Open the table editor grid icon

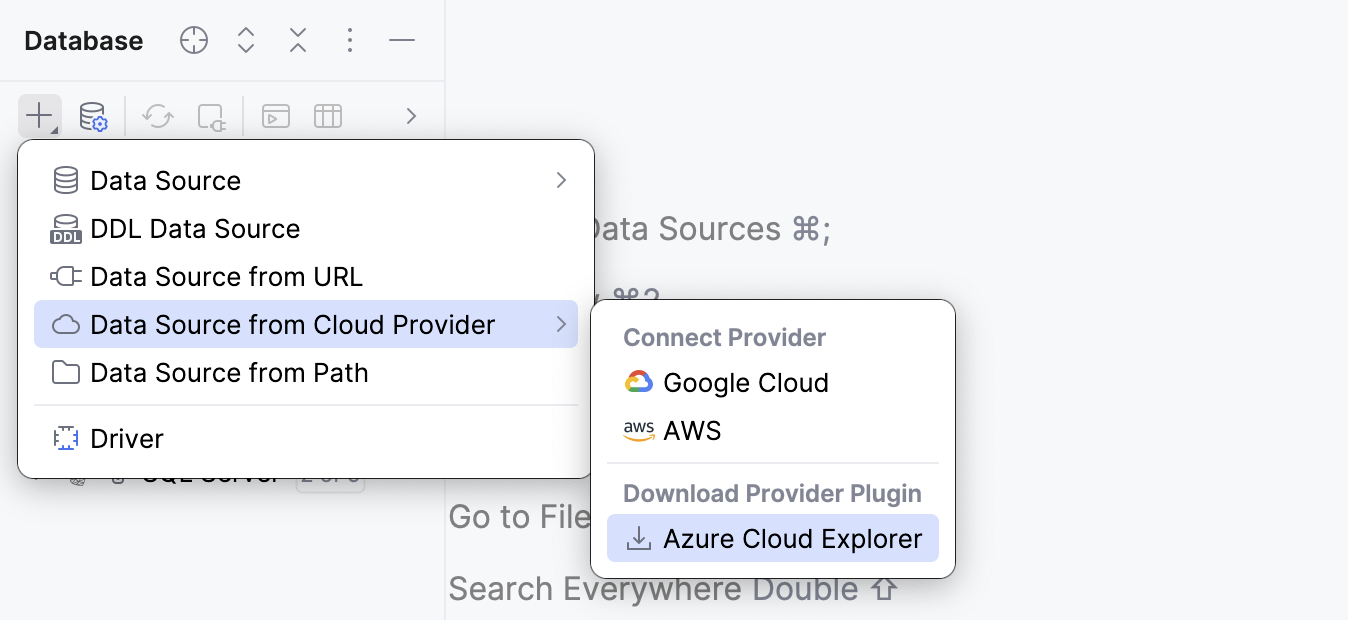tap(328, 116)
